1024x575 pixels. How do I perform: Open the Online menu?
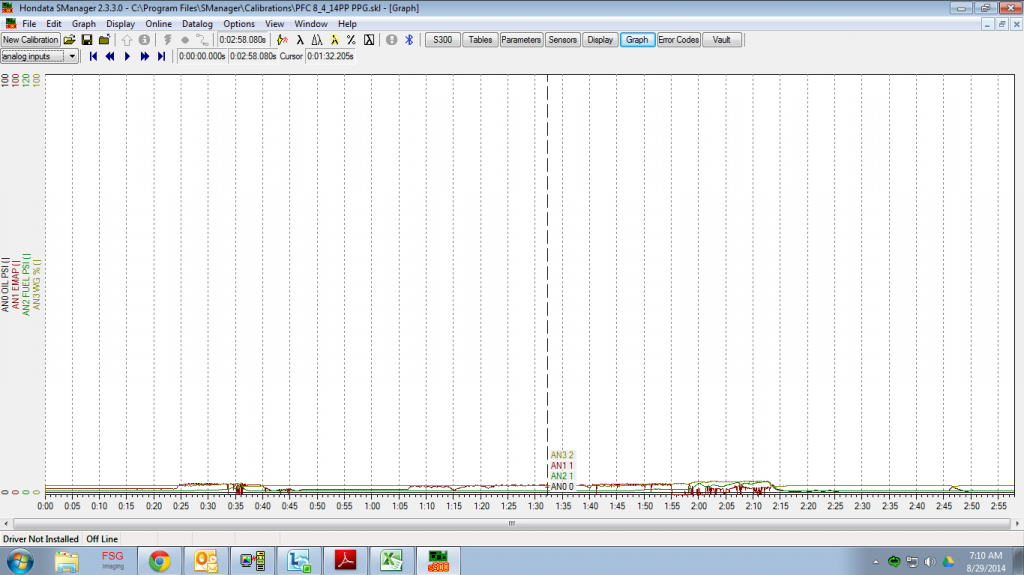coord(158,23)
